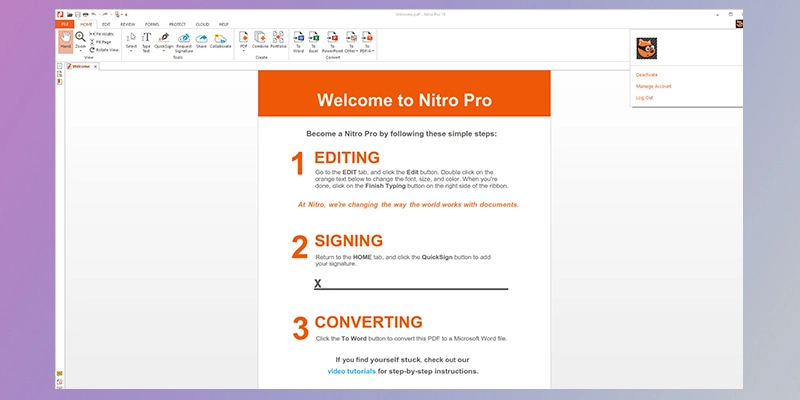Click Deactivate in account panel
800x400 pixels.
tap(646, 75)
